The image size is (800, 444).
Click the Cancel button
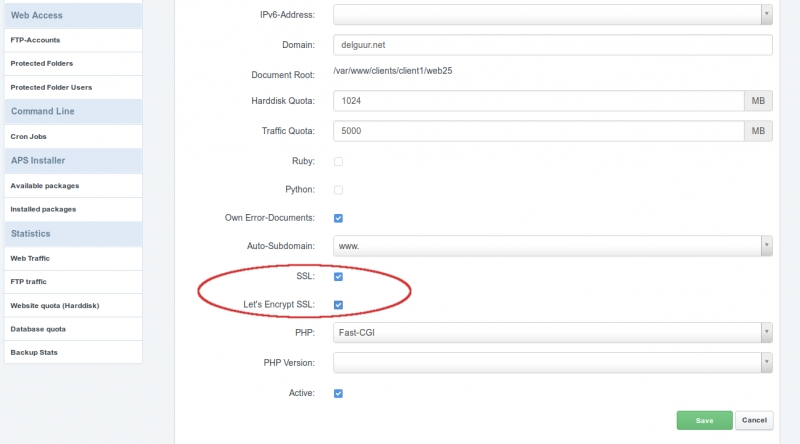click(754, 421)
